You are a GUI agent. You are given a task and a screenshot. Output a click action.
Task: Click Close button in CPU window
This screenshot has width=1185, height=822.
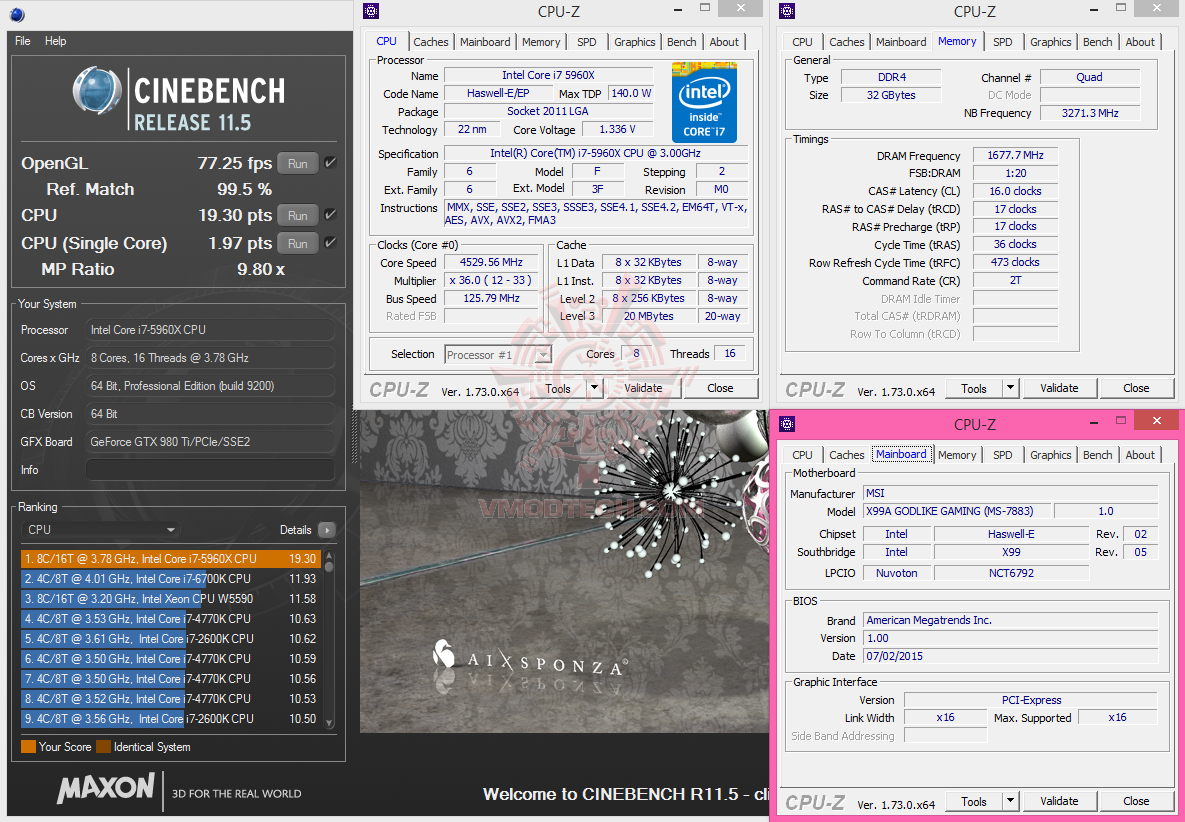coord(720,388)
